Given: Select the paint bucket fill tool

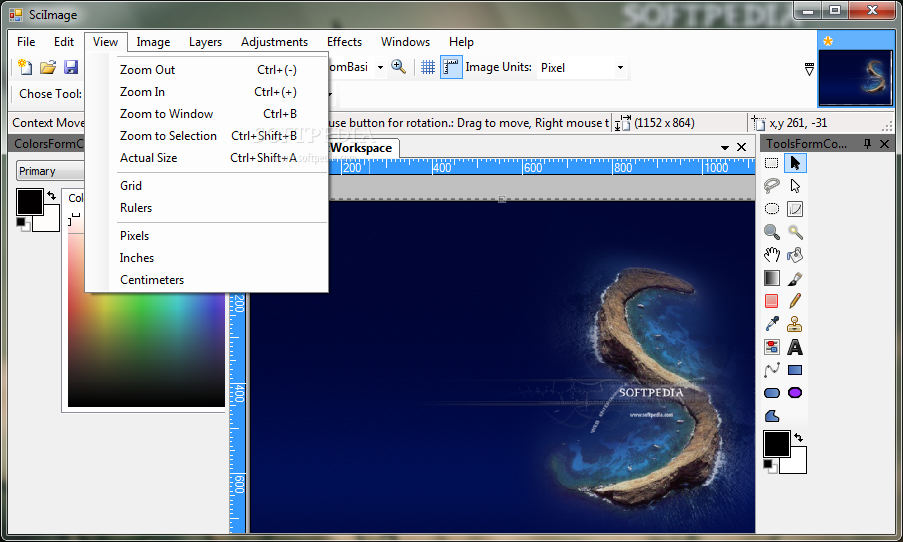Looking at the screenshot, I should pyautogui.click(x=795, y=255).
